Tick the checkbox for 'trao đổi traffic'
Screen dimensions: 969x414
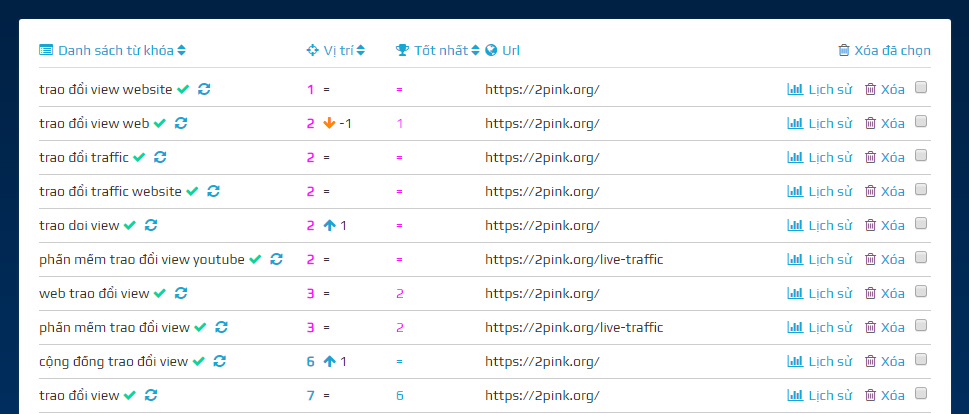click(x=921, y=155)
